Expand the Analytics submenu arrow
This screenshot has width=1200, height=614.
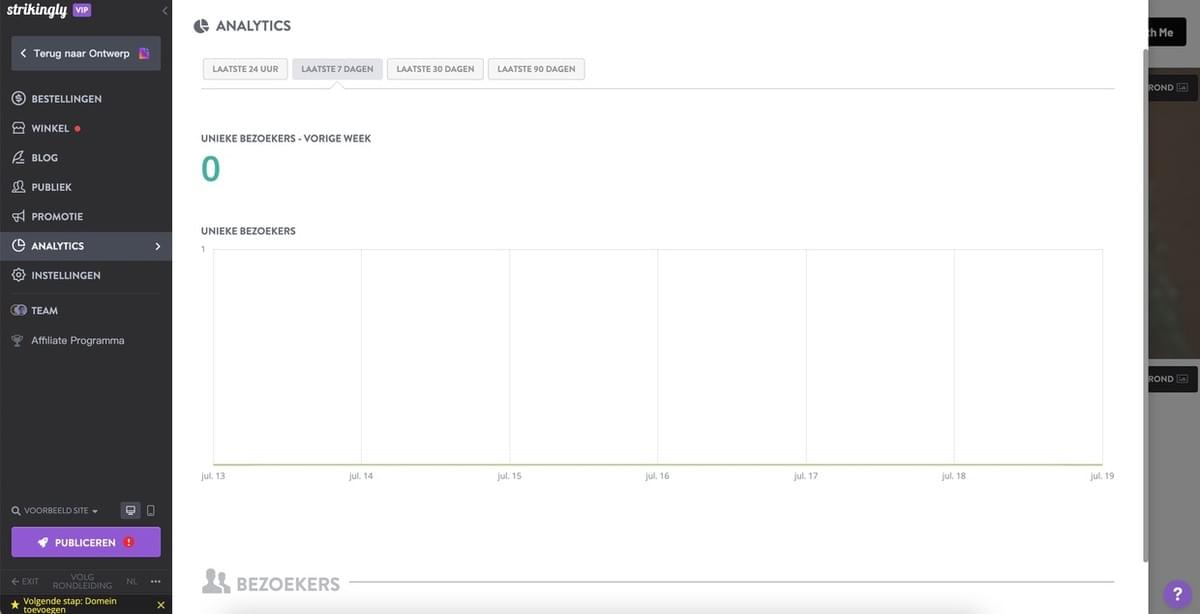pyautogui.click(x=157, y=245)
